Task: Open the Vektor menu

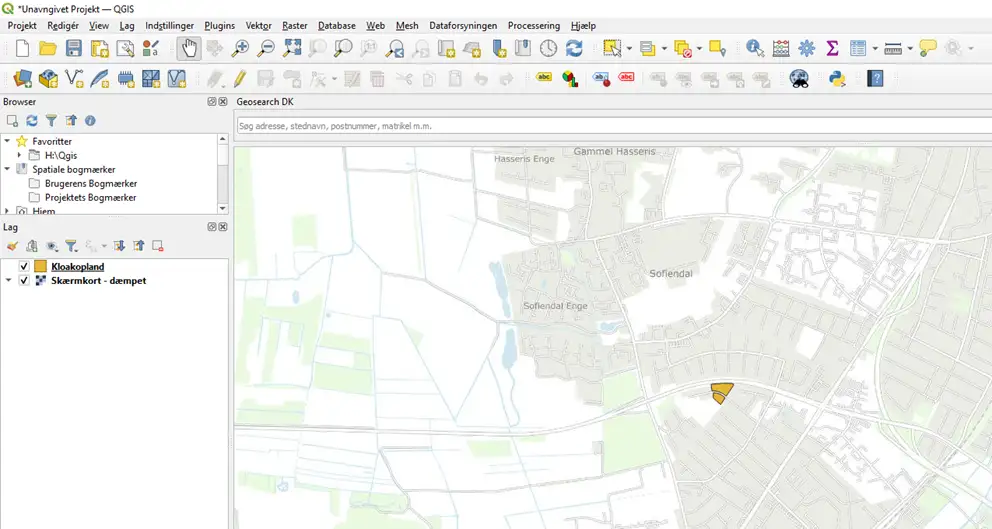Action: pos(258,25)
